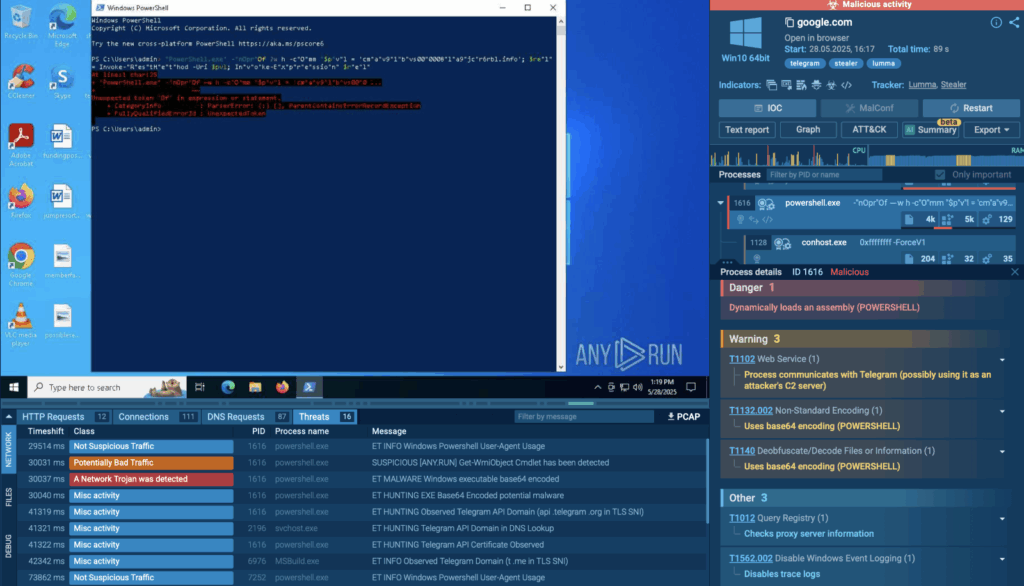1024x586 pixels.
Task: Show hidden system tray icons chevron
Action: point(597,387)
